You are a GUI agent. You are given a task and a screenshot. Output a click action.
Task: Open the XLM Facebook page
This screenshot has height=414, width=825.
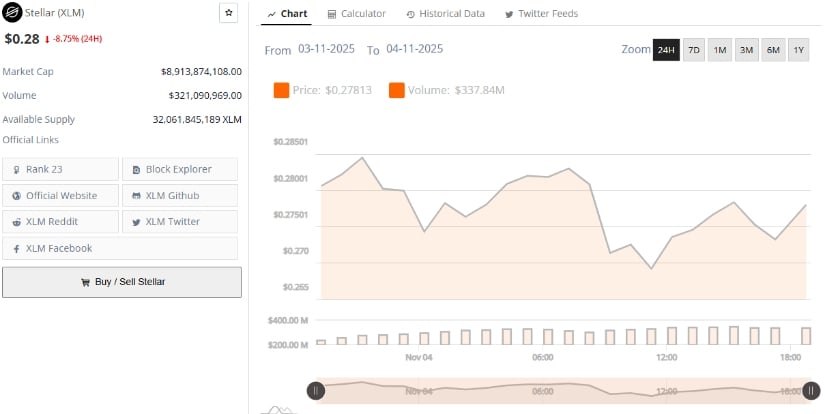click(120, 248)
